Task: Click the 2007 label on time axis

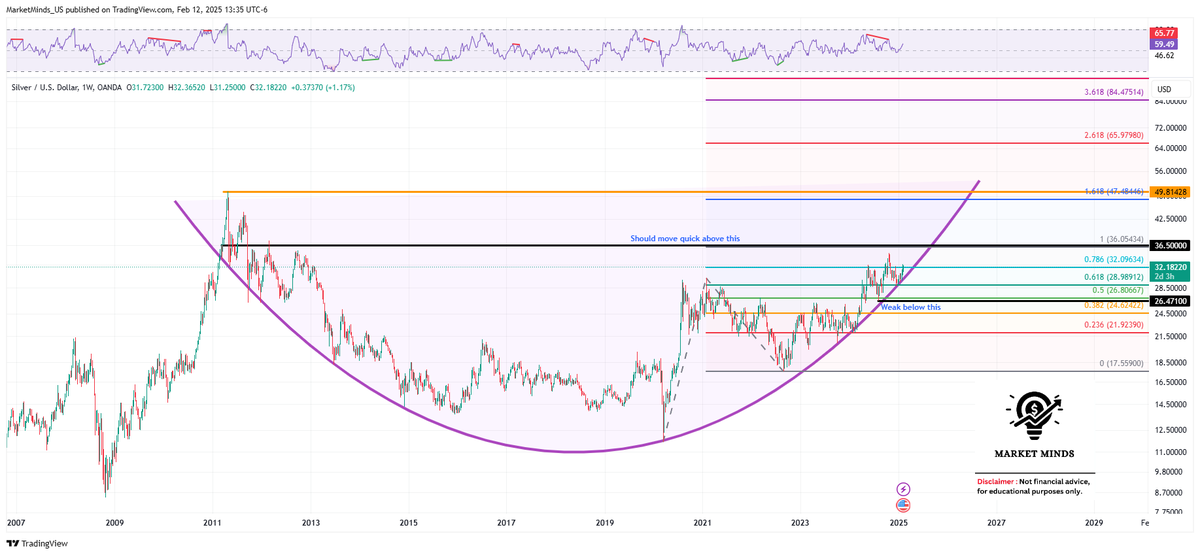Action: (16, 523)
